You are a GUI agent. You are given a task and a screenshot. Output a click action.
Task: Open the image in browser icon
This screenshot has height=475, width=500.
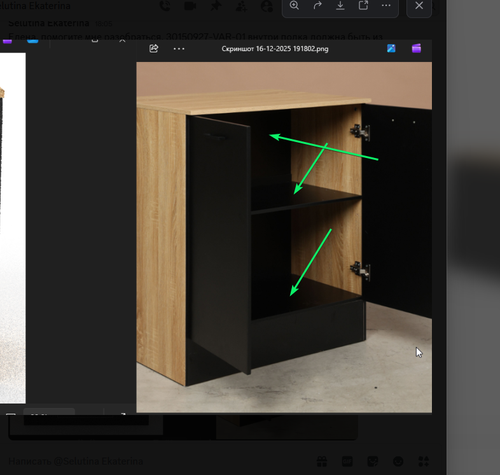[363, 5]
